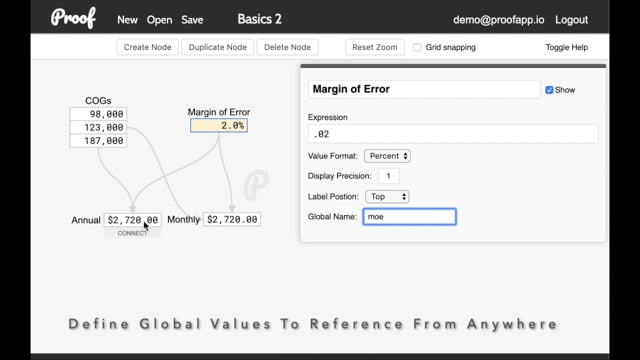Select the Annual node value
The width and height of the screenshot is (640, 360).
click(133, 220)
